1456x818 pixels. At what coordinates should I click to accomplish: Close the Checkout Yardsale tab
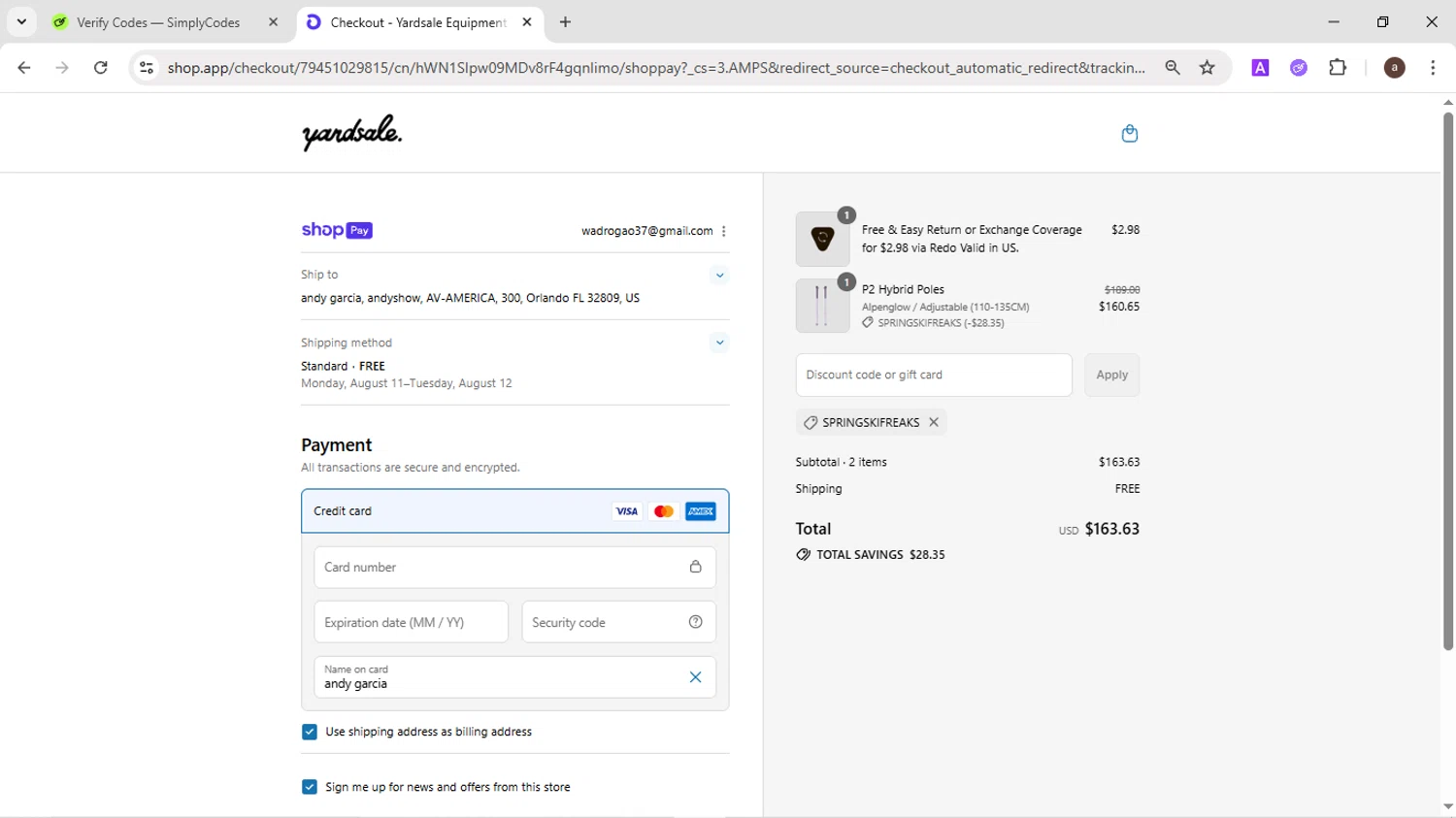coord(527,22)
